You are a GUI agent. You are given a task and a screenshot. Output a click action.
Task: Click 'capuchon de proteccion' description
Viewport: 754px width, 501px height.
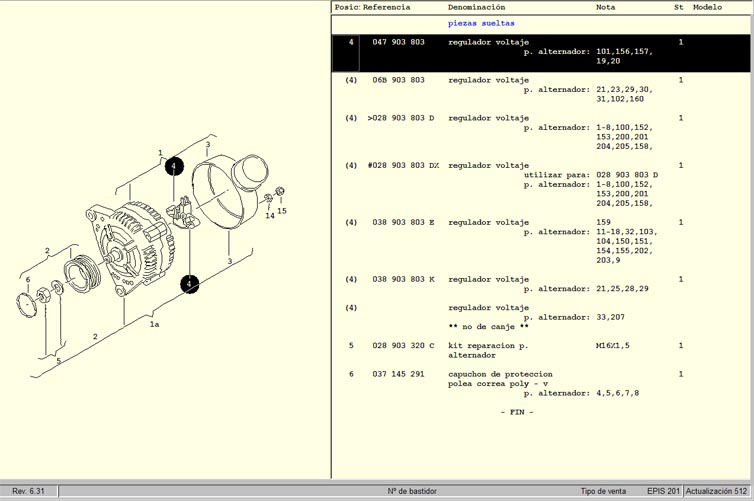pos(500,374)
